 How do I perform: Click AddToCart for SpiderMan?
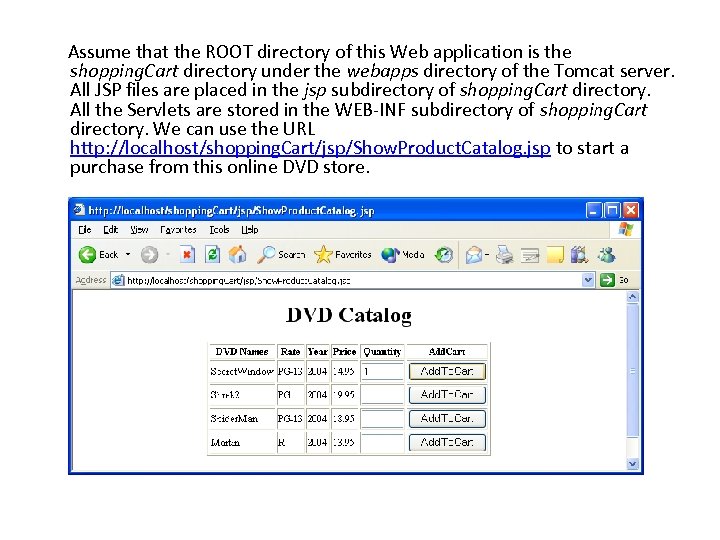pyautogui.click(x=447, y=418)
